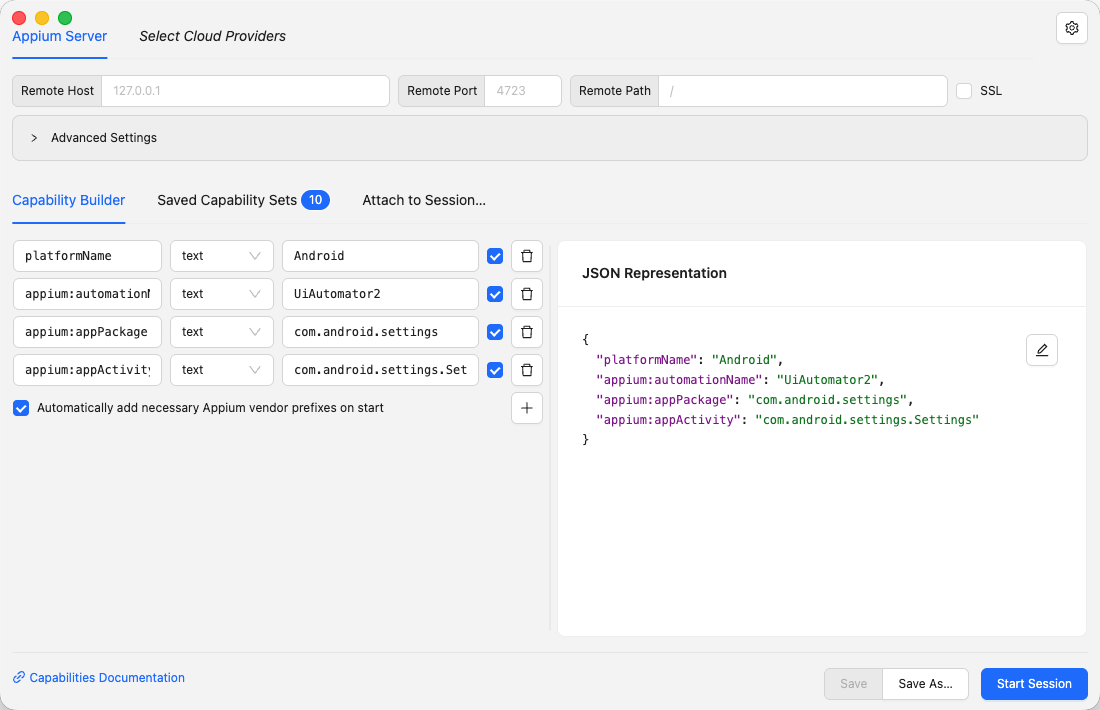Open the Appium Inspector settings gear
Image resolution: width=1100 pixels, height=710 pixels.
pyautogui.click(x=1071, y=28)
